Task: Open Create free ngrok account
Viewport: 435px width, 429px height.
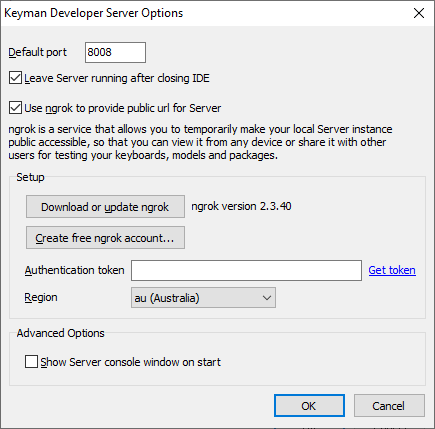Action: pos(105,238)
